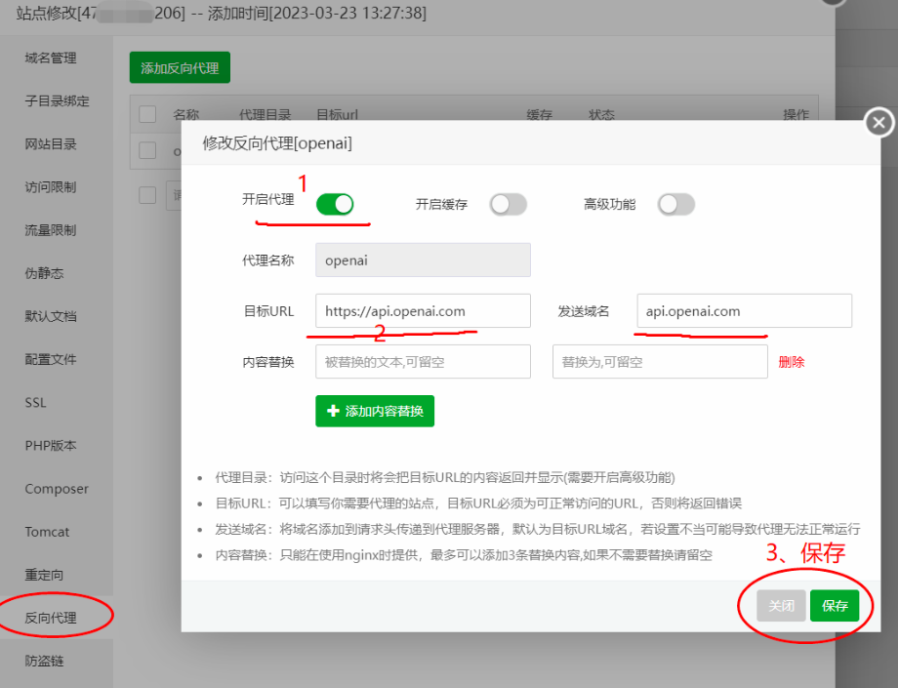Open the 配置文件 section
The image size is (898, 688).
(51, 359)
